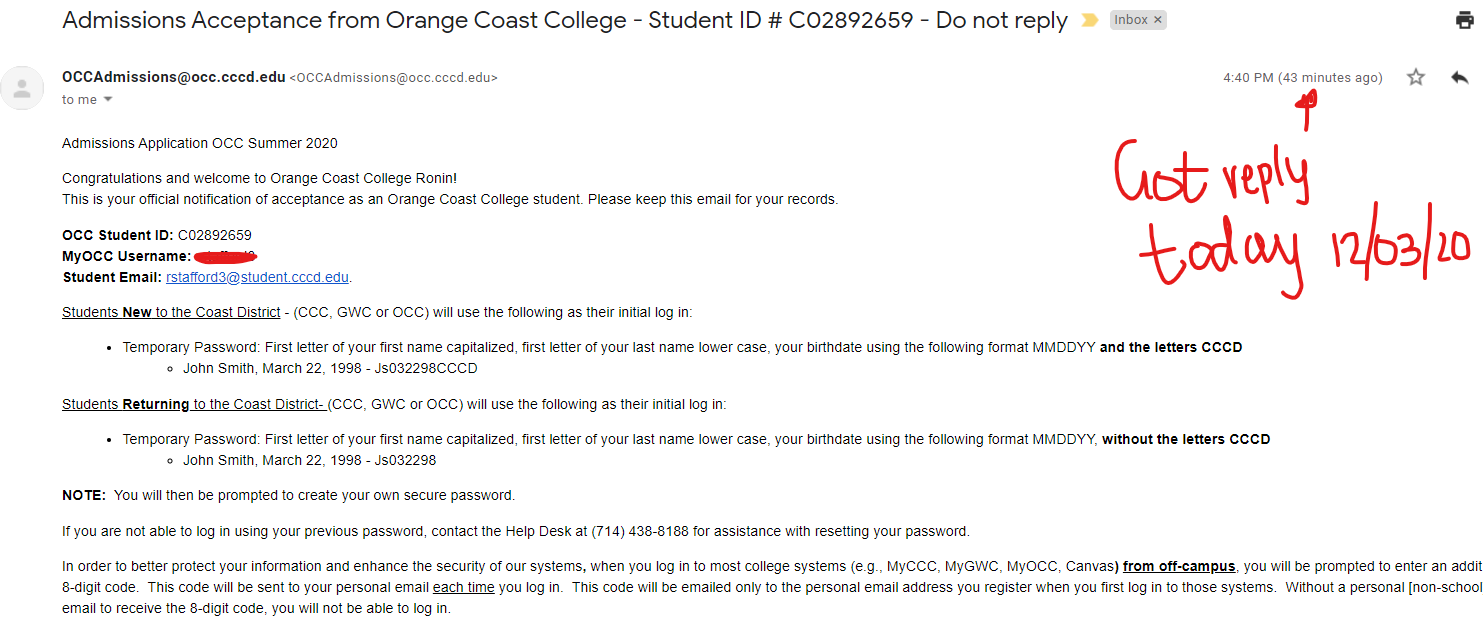Click the underlined "from off-campus" text
Viewport: 1483px width, 625px height.
pos(1179,566)
